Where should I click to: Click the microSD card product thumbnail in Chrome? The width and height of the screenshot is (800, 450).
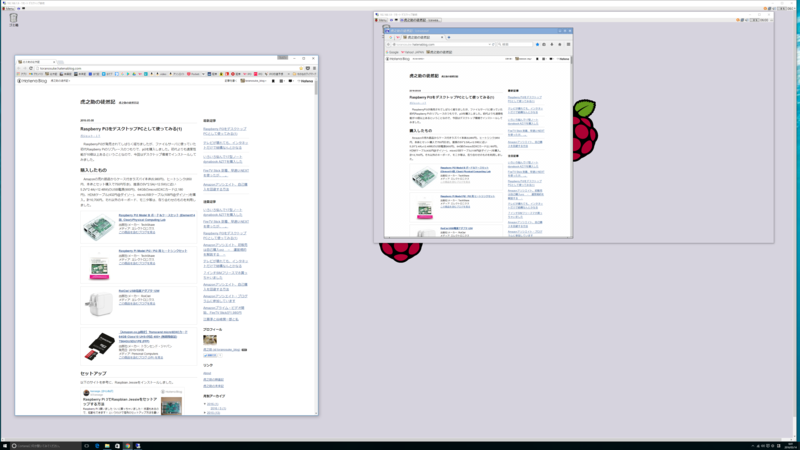coord(99,346)
